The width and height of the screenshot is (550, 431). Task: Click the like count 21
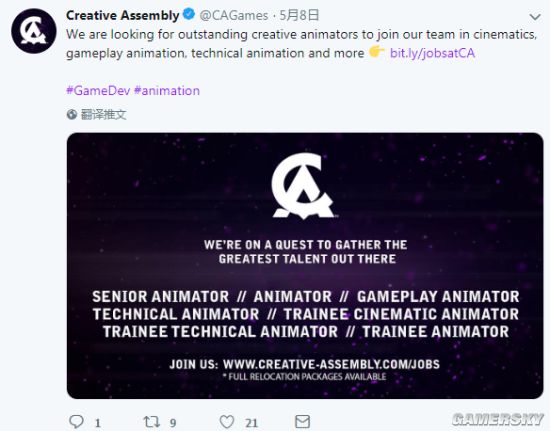click(x=251, y=423)
